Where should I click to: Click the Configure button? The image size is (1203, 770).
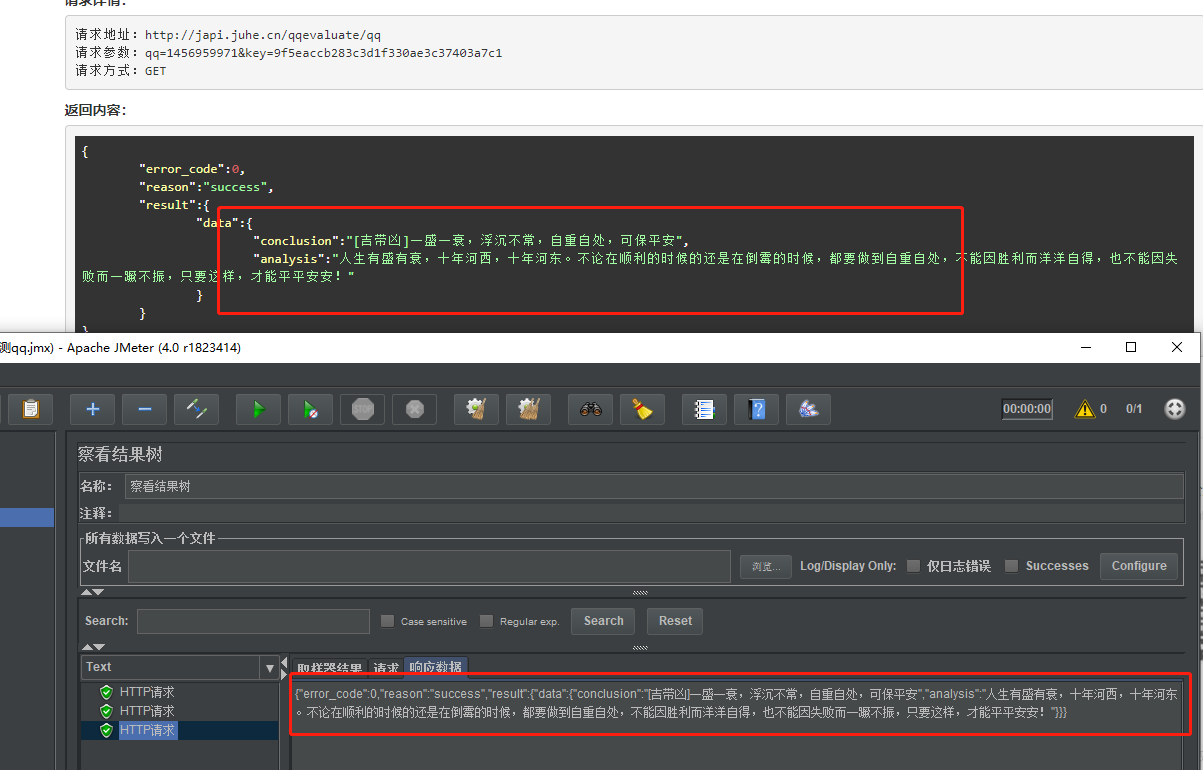click(1139, 566)
